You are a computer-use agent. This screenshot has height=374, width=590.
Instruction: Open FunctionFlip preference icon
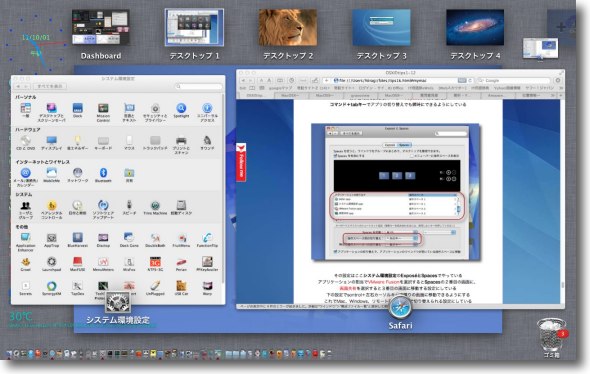pos(207,238)
